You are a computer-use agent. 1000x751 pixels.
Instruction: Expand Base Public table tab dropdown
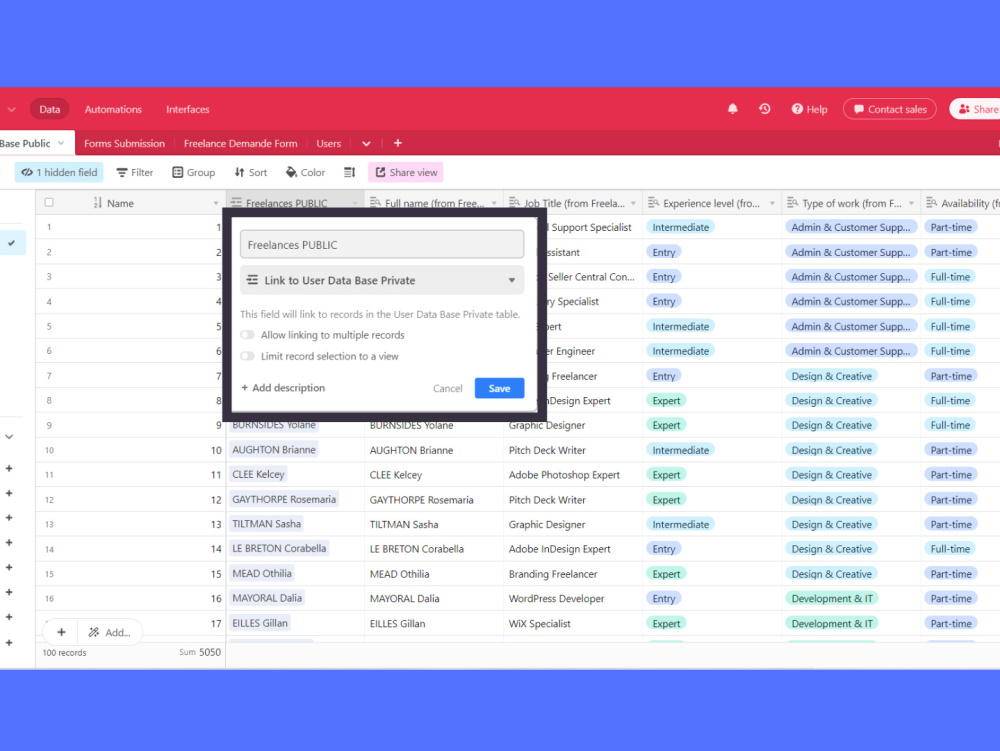click(x=61, y=143)
